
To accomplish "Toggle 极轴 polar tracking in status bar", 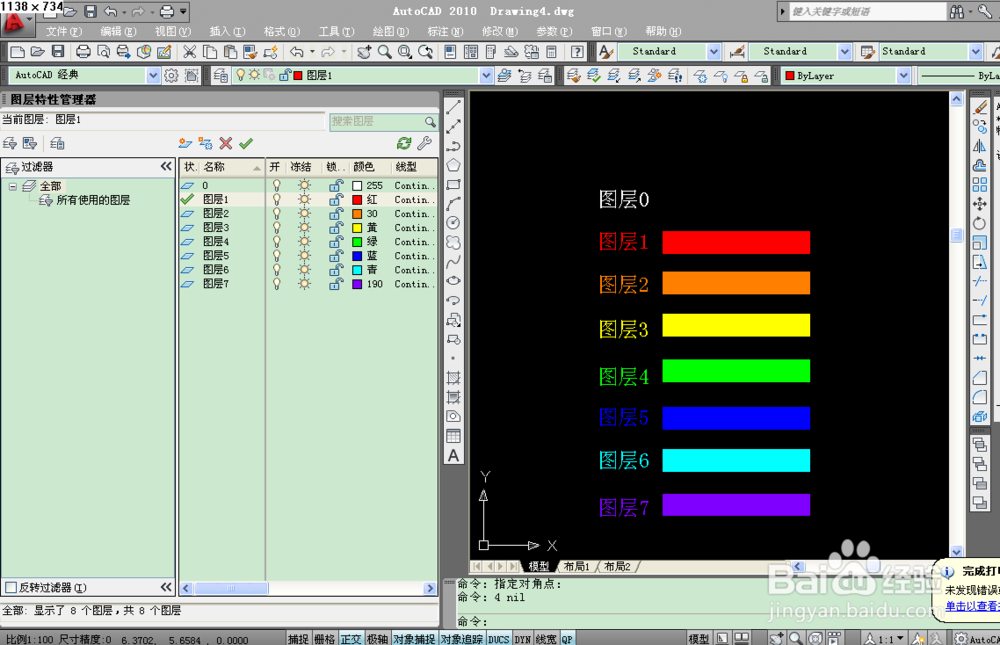I will click(x=378, y=639).
